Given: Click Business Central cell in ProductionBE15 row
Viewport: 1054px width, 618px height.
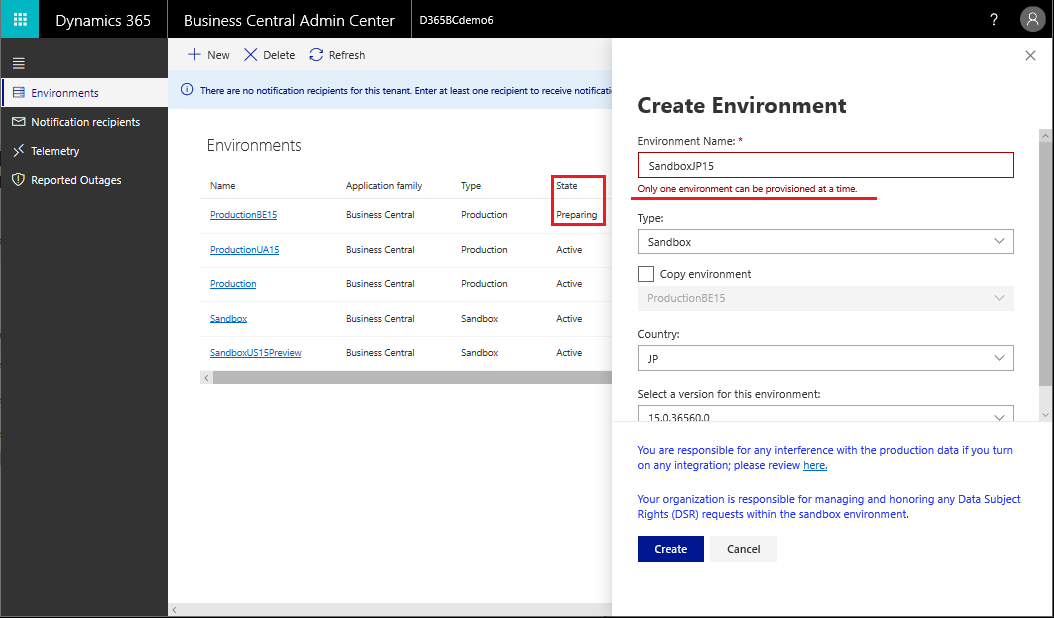Looking at the screenshot, I should [x=380, y=215].
